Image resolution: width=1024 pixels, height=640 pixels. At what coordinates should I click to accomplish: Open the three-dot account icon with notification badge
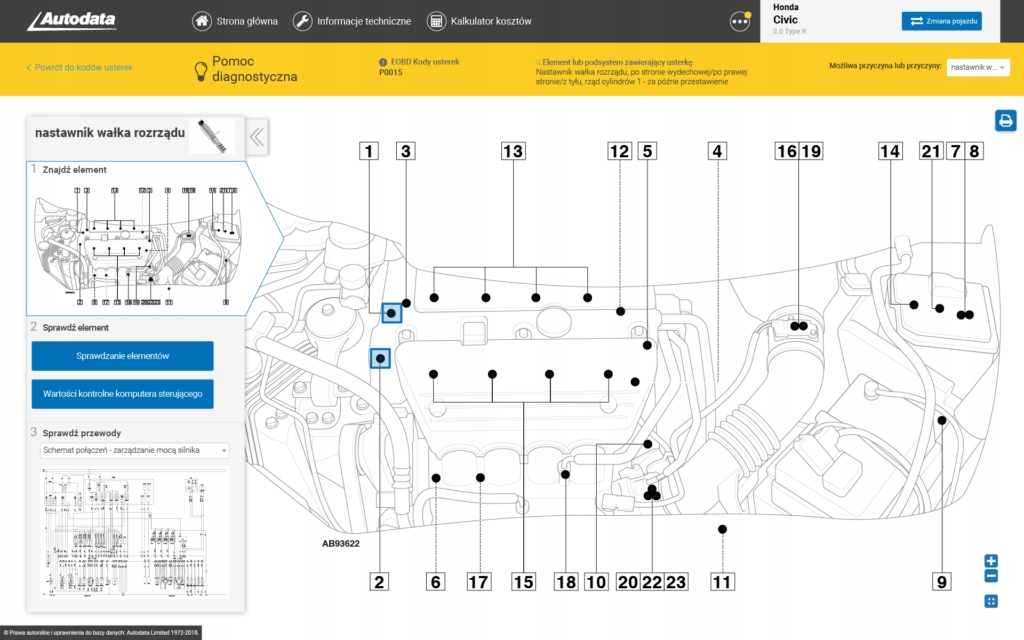coord(739,20)
